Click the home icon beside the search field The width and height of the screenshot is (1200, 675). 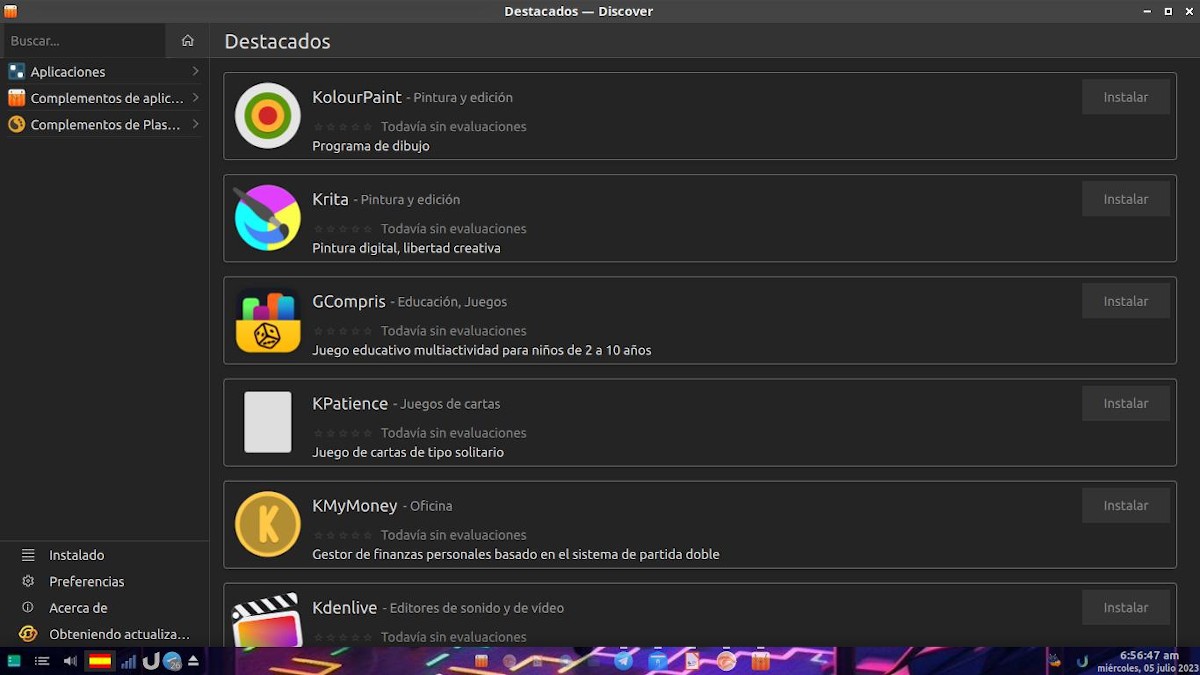[187, 41]
